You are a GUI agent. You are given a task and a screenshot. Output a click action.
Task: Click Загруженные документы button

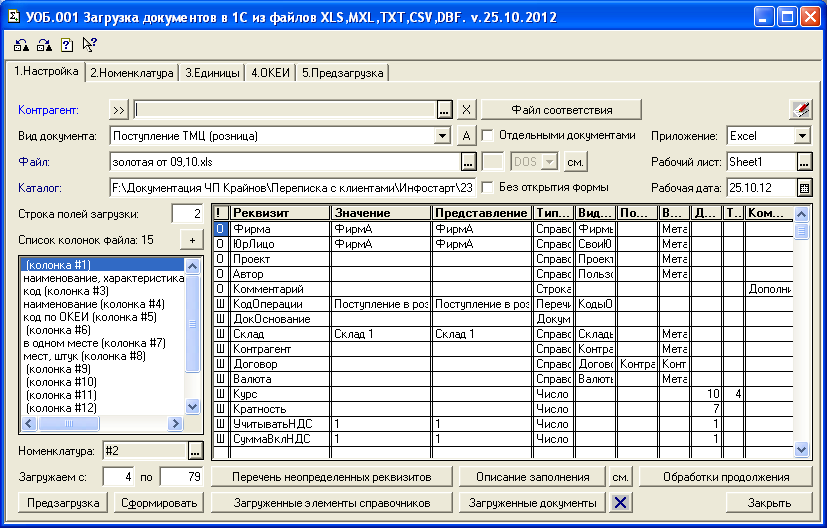point(533,503)
